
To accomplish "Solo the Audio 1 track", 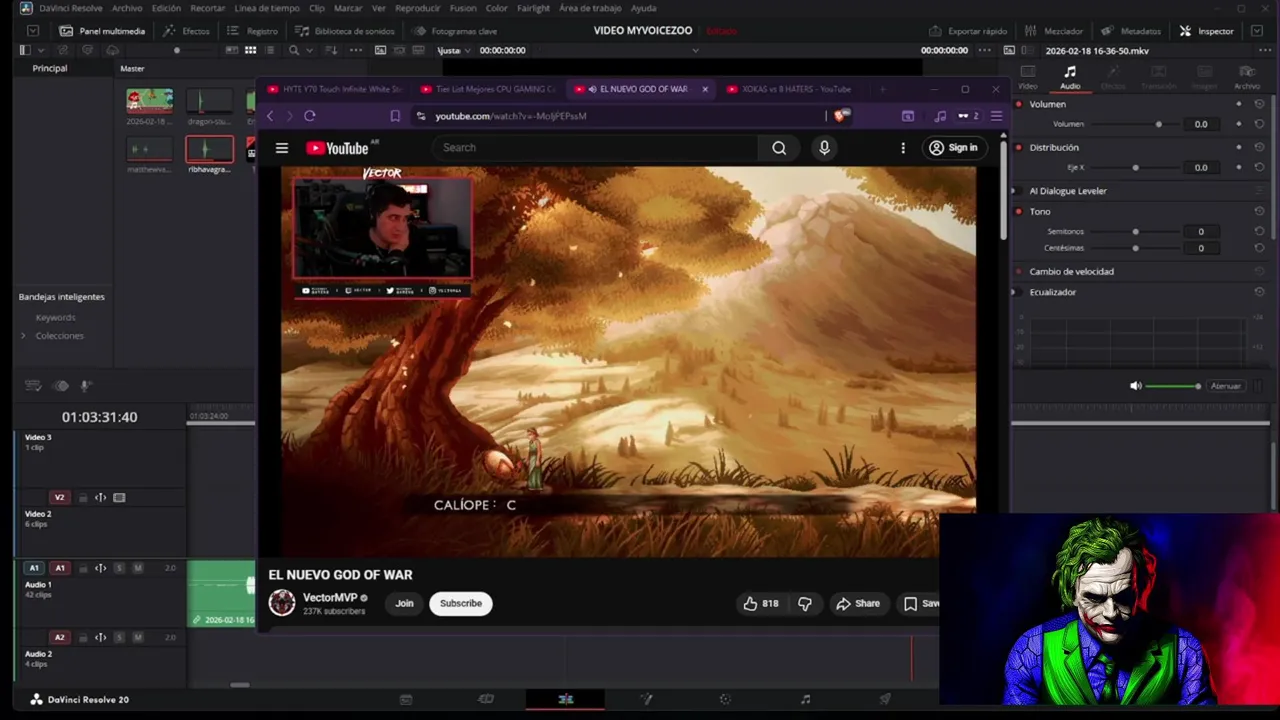I will coord(119,568).
